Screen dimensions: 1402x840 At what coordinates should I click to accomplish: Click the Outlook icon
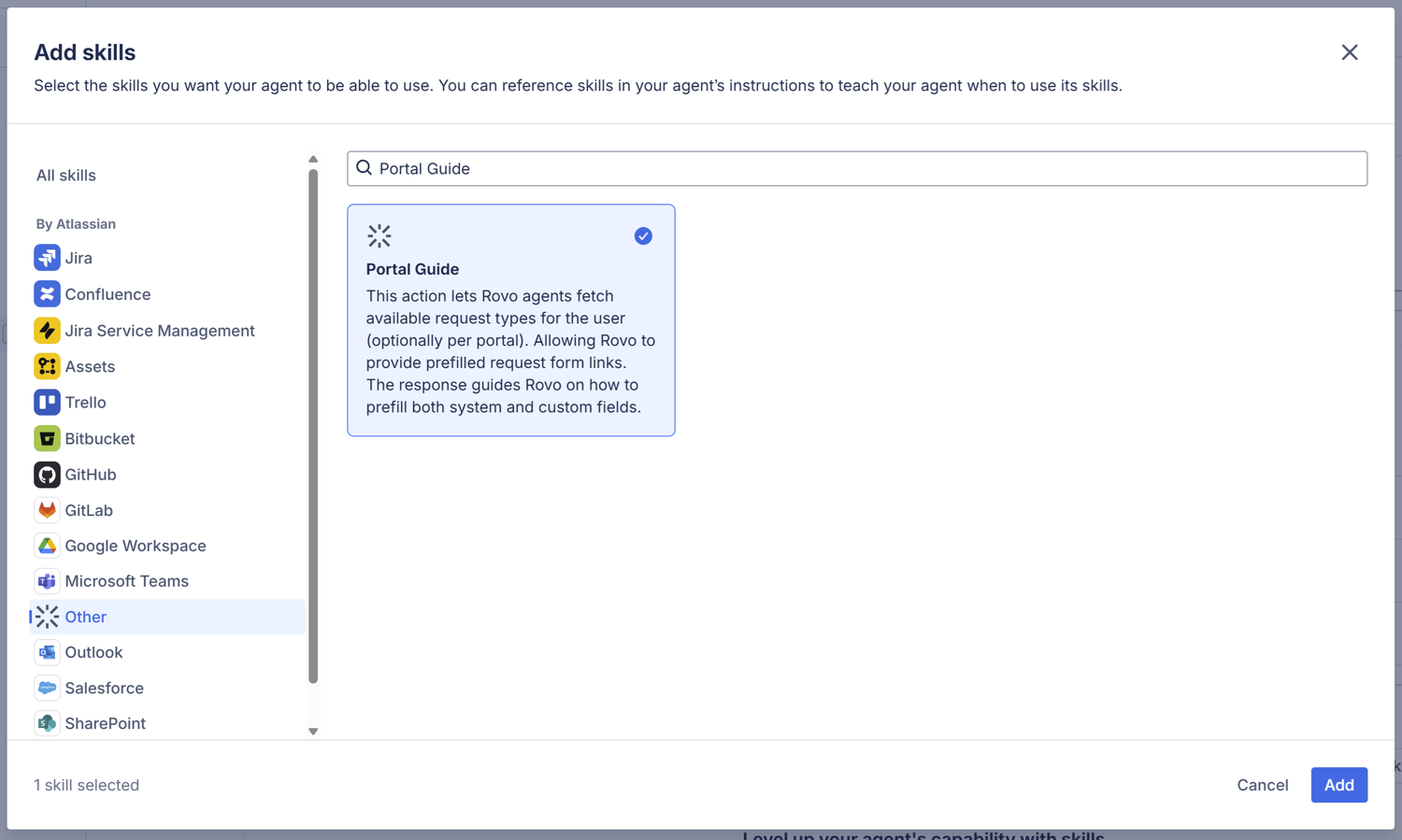click(x=47, y=652)
